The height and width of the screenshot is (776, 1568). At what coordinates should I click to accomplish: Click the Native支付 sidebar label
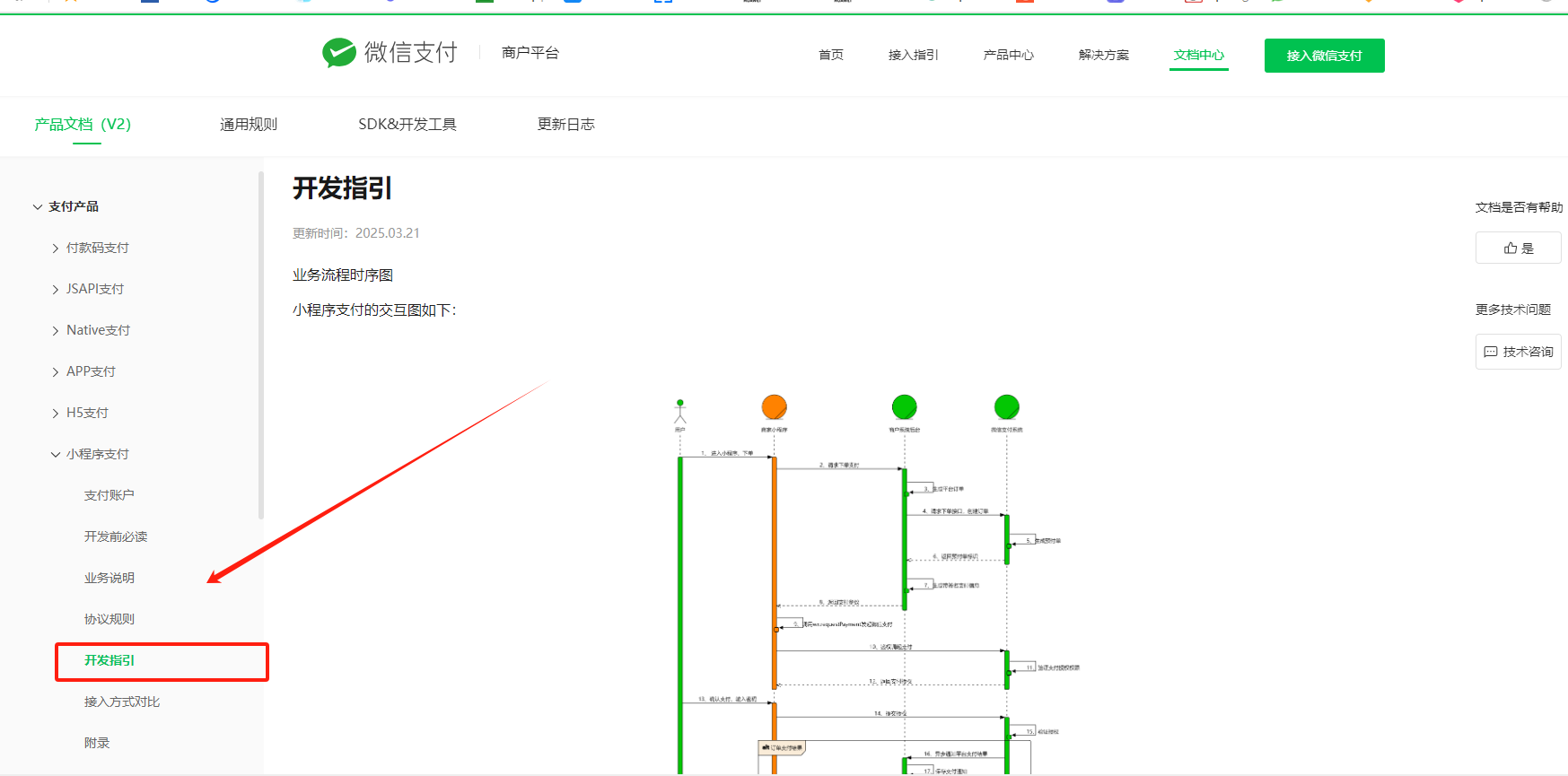[x=98, y=330]
